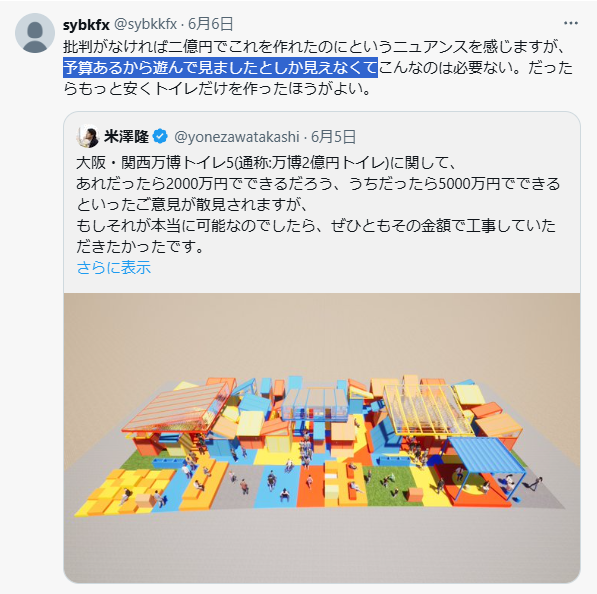
Task: Click the sybkfx display name
Action: [86, 25]
